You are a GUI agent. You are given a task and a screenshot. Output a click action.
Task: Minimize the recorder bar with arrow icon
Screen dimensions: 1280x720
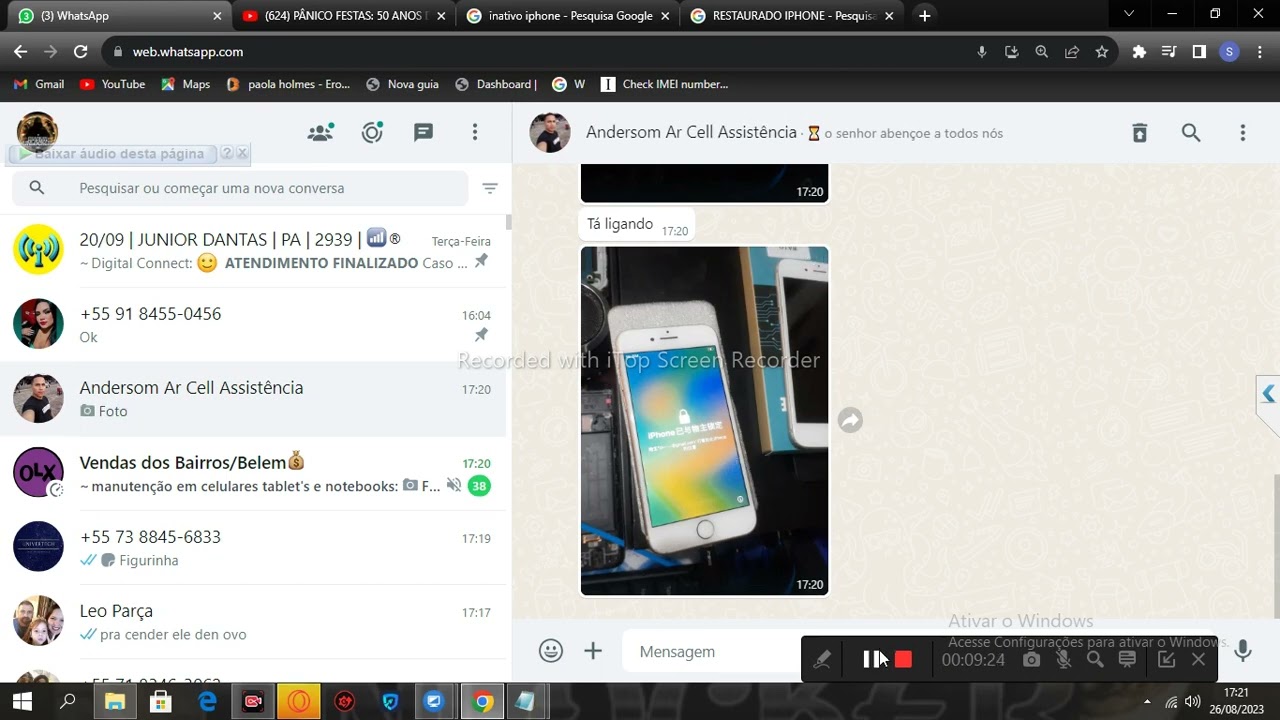(1166, 659)
